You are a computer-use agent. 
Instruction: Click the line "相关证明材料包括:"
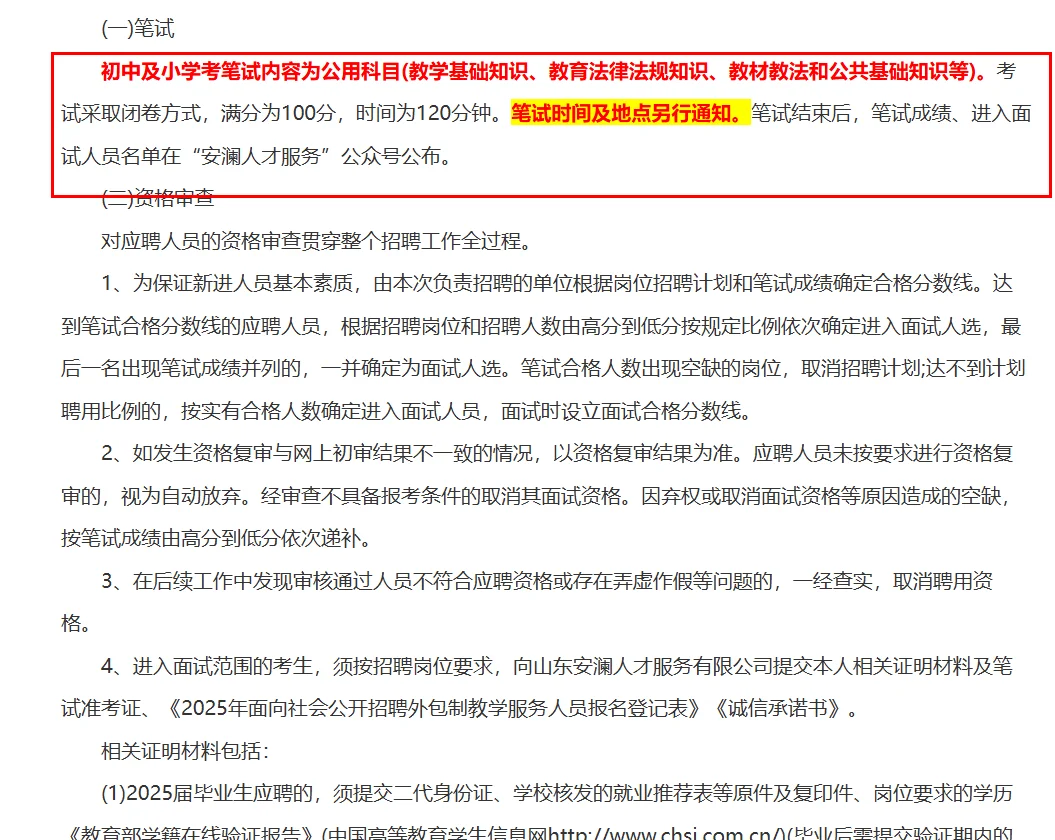pyautogui.click(x=185, y=751)
